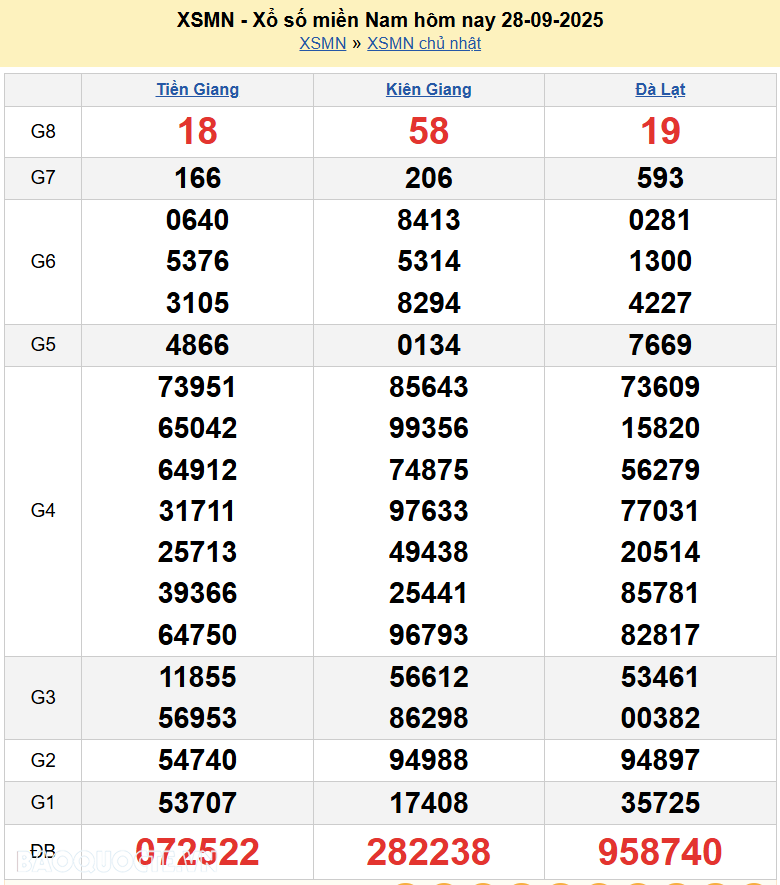Select Đà Lạt G8 result 19
This screenshot has height=885, width=780.
(660, 131)
